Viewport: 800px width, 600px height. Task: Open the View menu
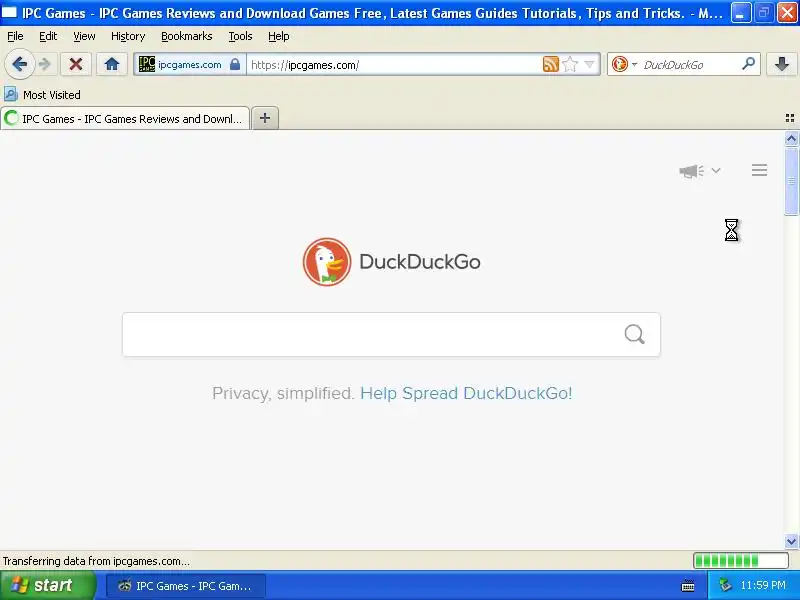pyautogui.click(x=84, y=36)
